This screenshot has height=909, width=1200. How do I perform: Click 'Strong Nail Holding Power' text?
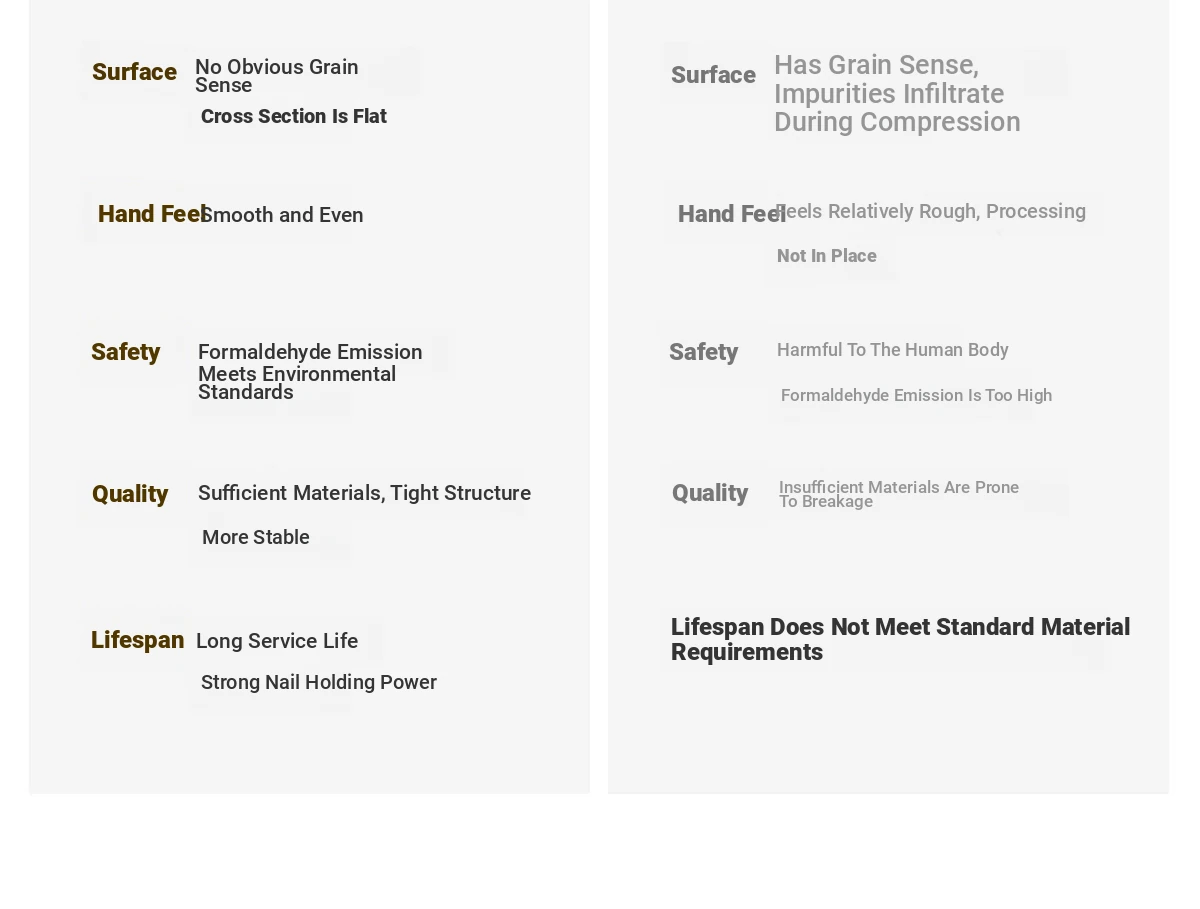tap(319, 682)
